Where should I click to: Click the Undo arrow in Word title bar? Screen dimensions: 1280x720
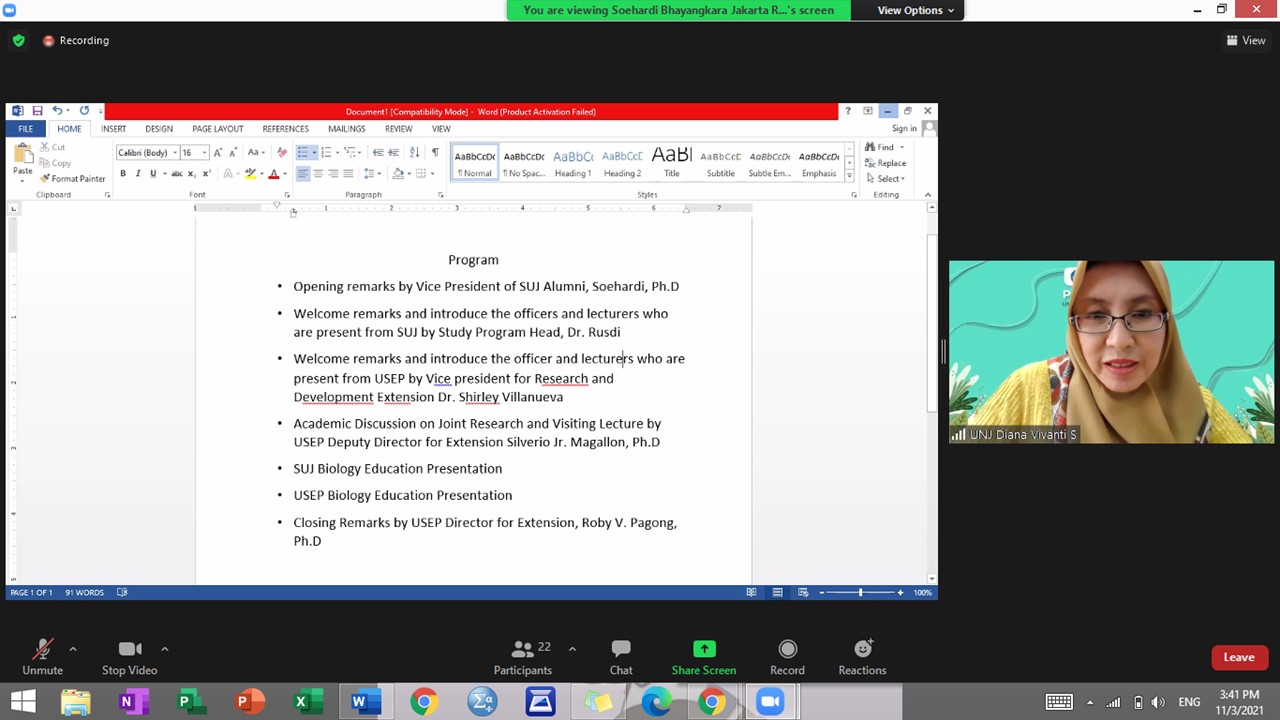(x=57, y=111)
